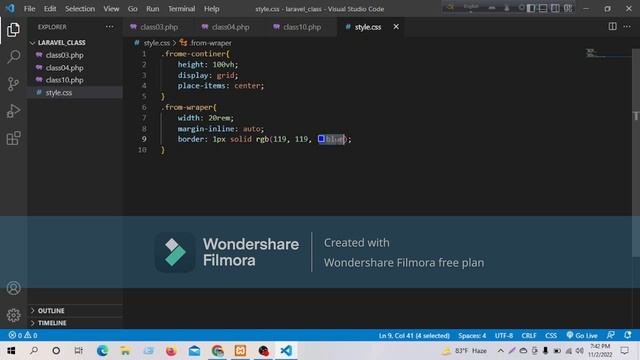Open the Selection menu
The height and width of the screenshot is (360, 640).
(80, 9)
